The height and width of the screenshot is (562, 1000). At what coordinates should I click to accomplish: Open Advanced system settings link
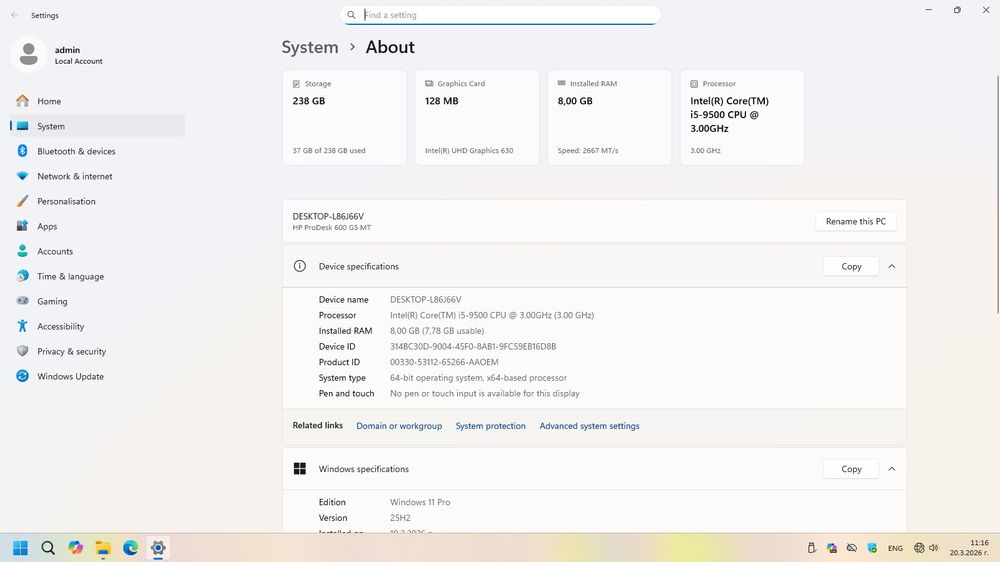[x=589, y=425]
